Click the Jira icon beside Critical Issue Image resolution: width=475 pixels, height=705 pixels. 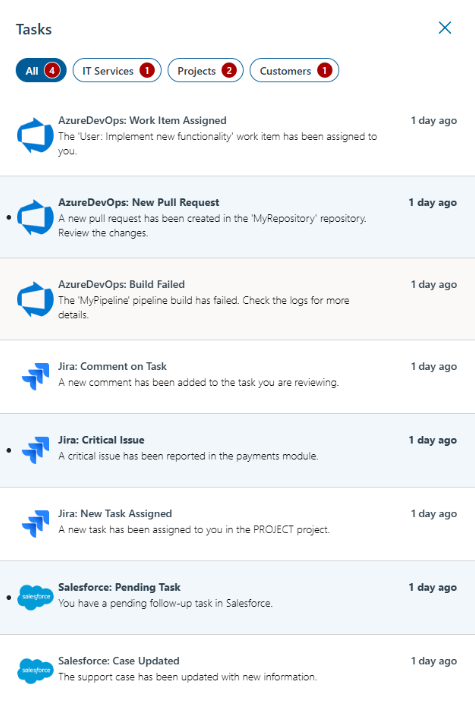(36, 450)
